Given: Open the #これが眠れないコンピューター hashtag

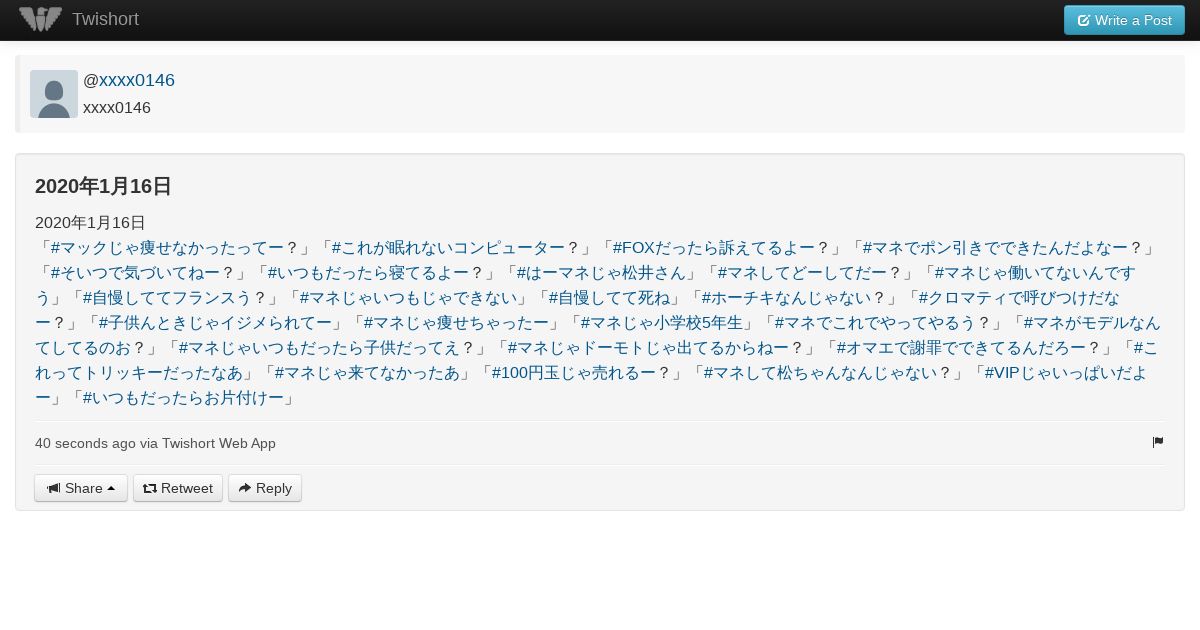Looking at the screenshot, I should pyautogui.click(x=448, y=248).
